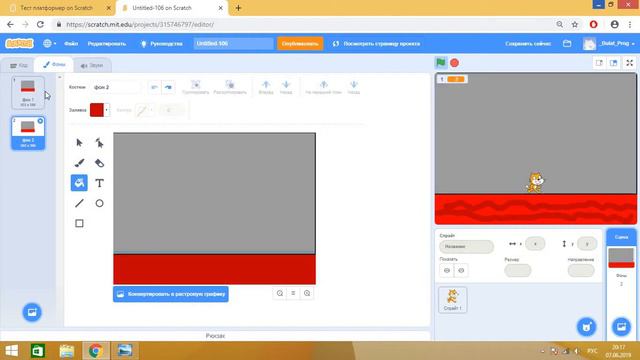This screenshot has width=640, height=360.
Task: Switch to small stage layout
Action: point(599,63)
